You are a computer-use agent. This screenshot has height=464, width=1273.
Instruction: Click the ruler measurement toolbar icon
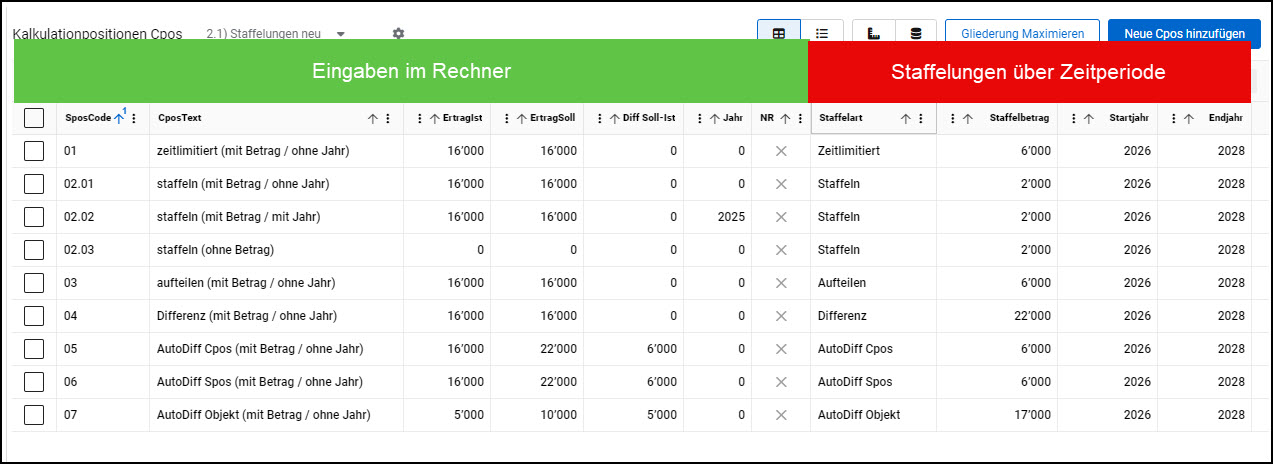873,33
